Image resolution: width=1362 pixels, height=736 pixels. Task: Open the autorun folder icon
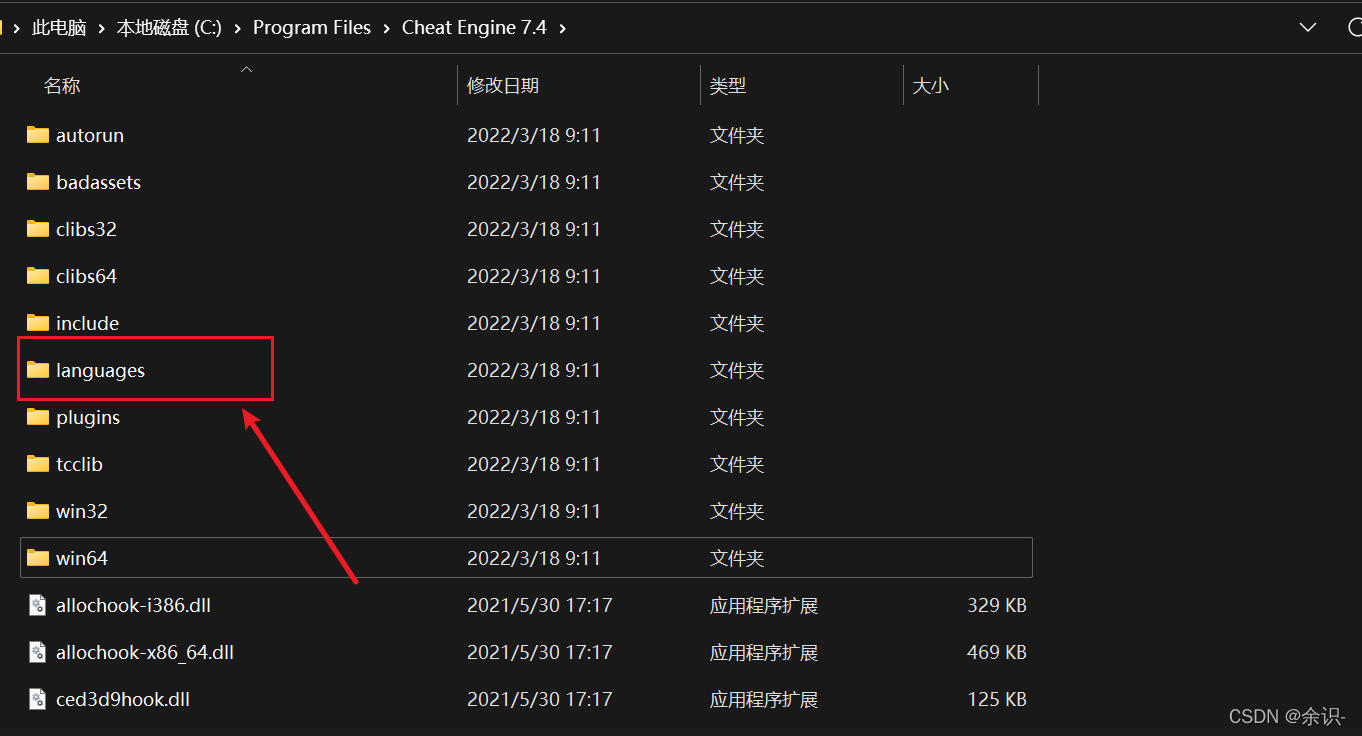[x=38, y=135]
